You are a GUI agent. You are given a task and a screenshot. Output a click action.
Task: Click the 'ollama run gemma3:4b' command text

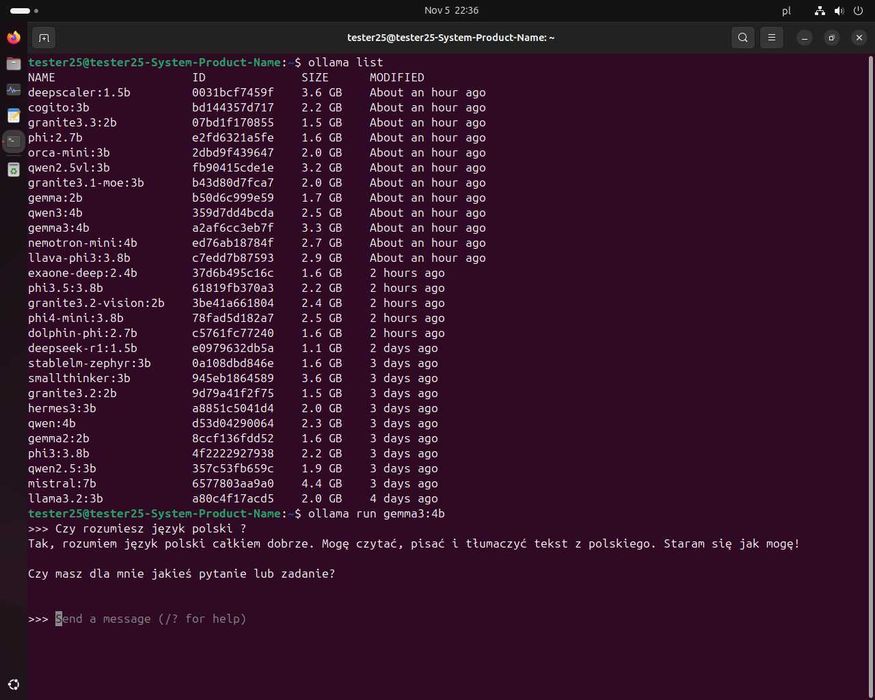376,514
